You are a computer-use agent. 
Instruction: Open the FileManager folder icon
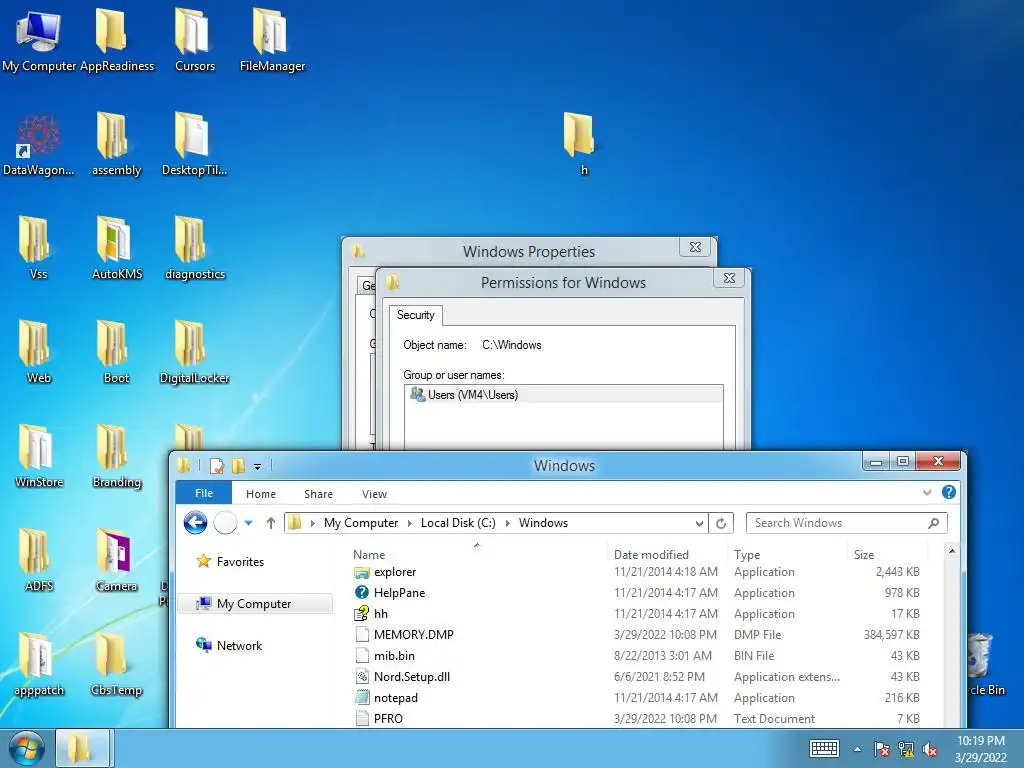tap(272, 39)
